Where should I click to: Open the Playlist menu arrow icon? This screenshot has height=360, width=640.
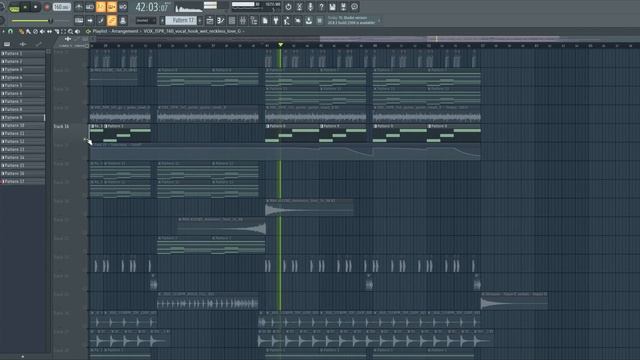[x=4, y=31]
